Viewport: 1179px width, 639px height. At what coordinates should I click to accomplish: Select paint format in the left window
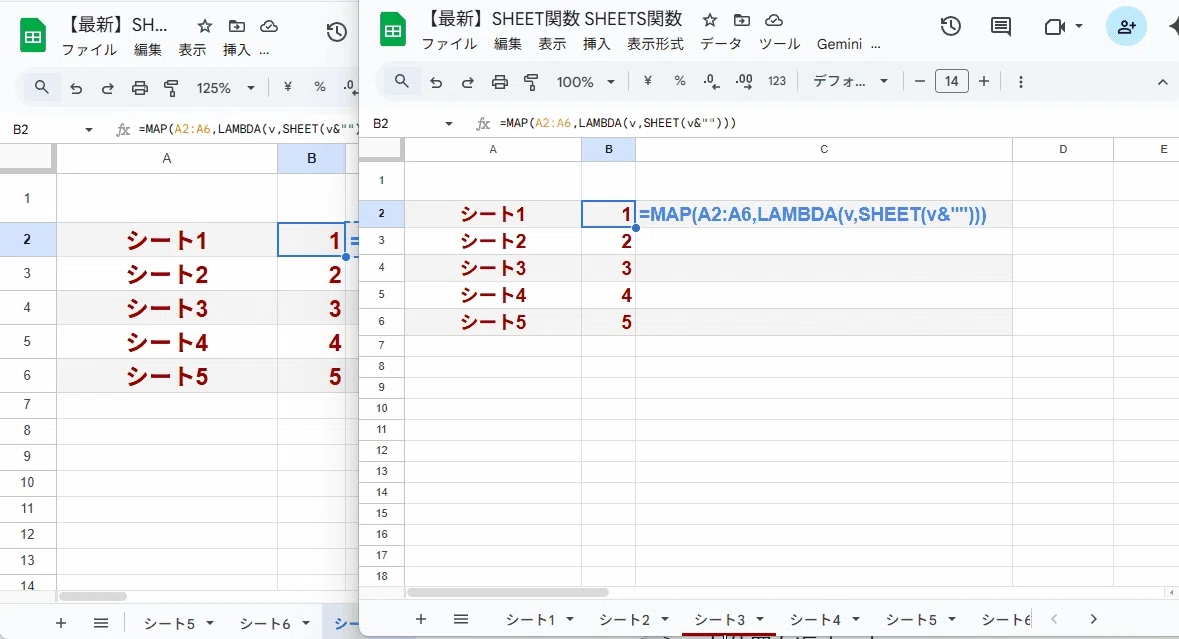171,88
